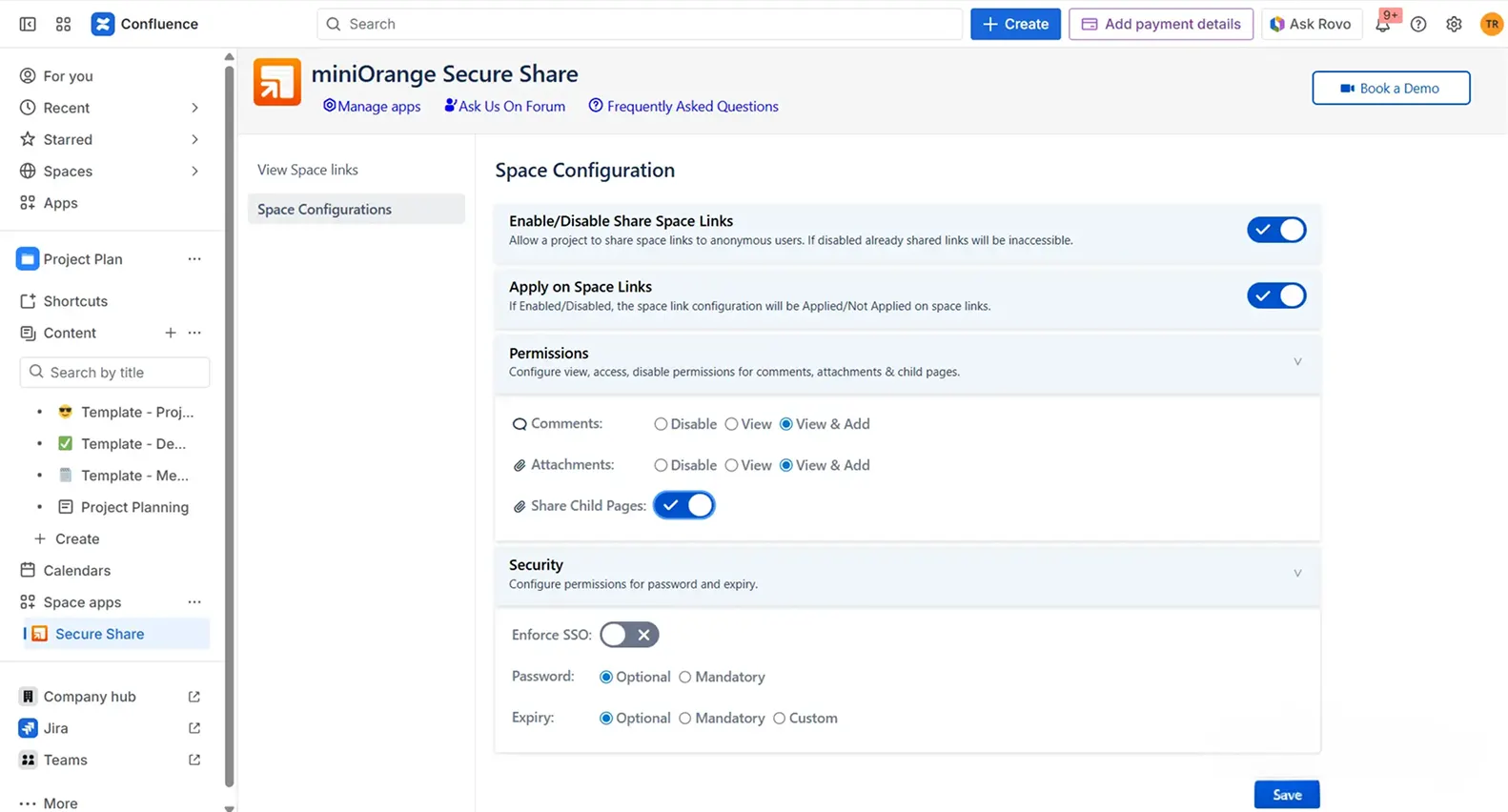Image resolution: width=1508 pixels, height=812 pixels.
Task: Set Expiry to Mandatory
Action: point(684,718)
